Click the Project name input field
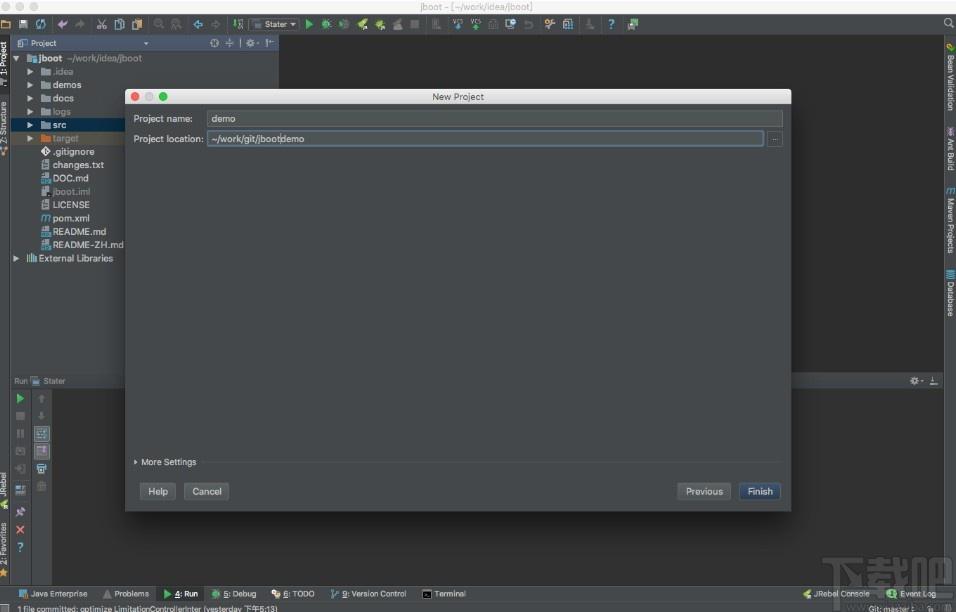Screen dimensions: 956x612 tap(494, 119)
